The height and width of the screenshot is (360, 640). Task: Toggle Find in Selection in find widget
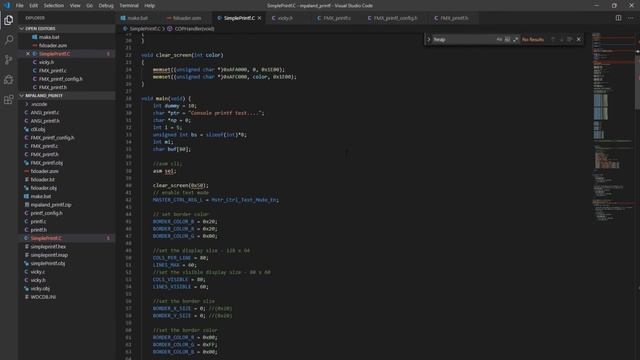[569, 40]
